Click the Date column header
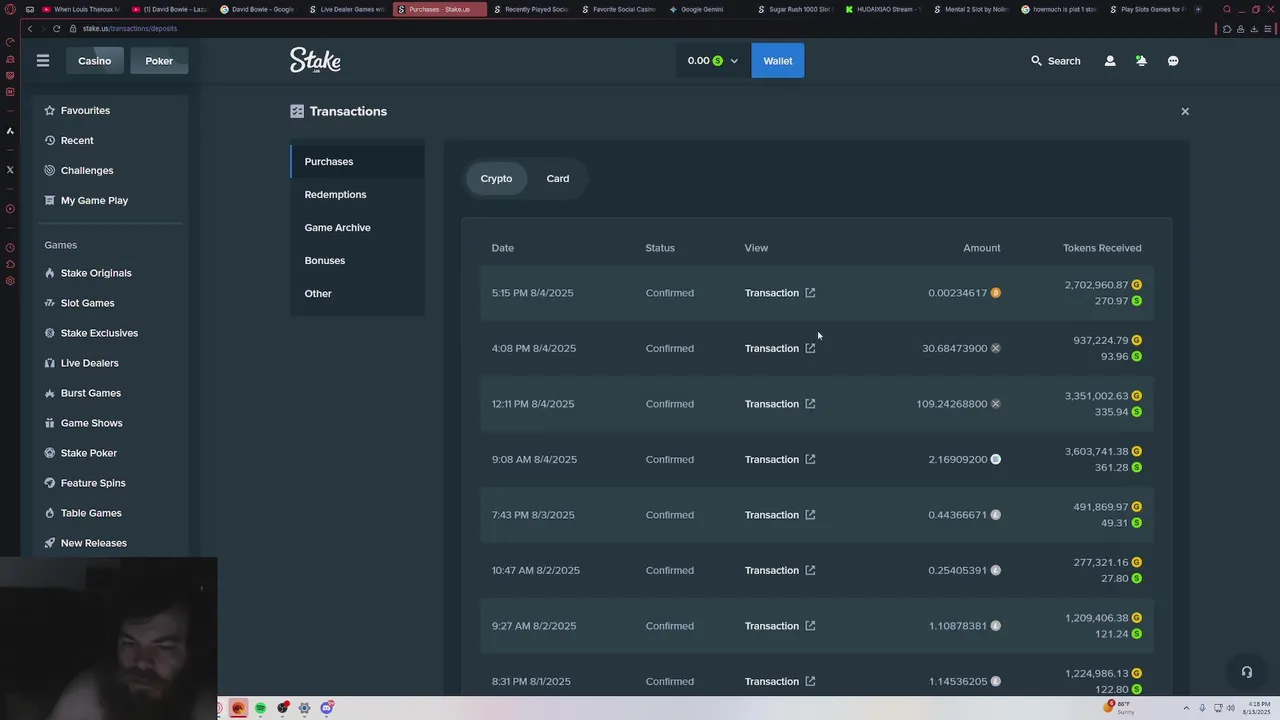 [502, 248]
